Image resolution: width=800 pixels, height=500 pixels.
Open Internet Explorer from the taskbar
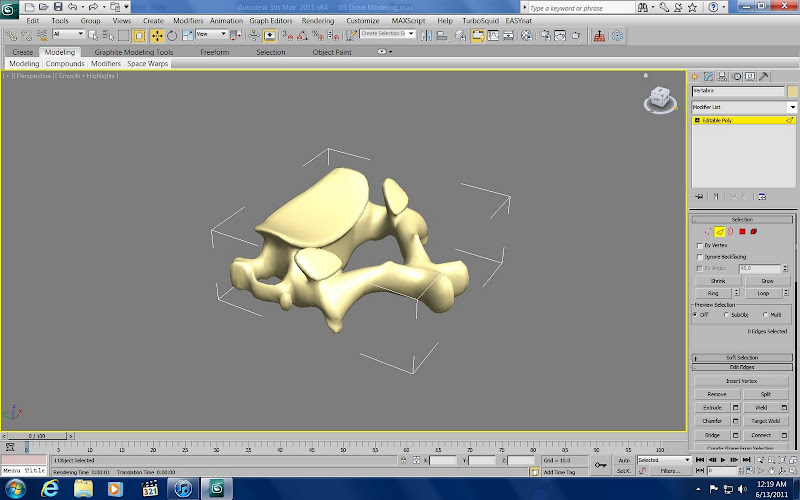pyautogui.click(x=51, y=488)
